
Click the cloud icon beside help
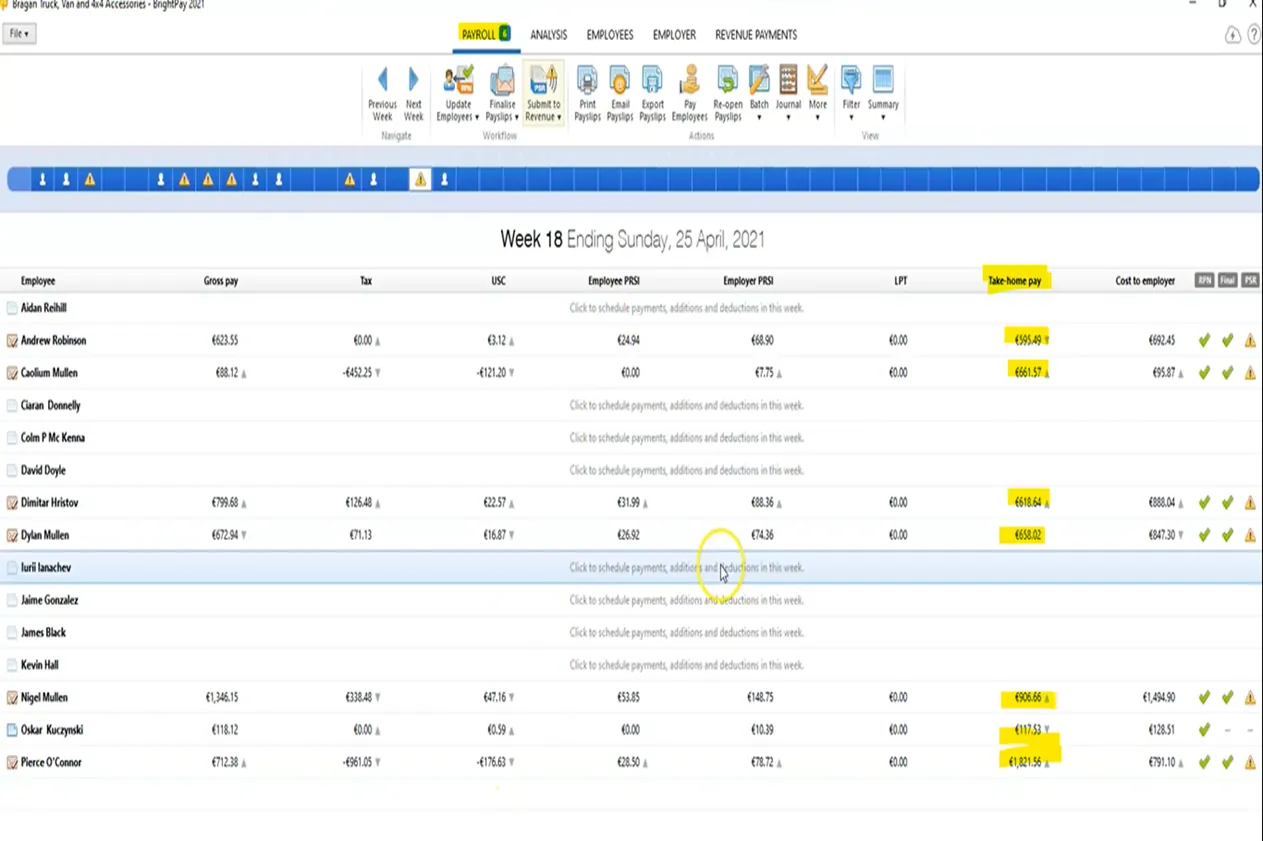(1233, 35)
